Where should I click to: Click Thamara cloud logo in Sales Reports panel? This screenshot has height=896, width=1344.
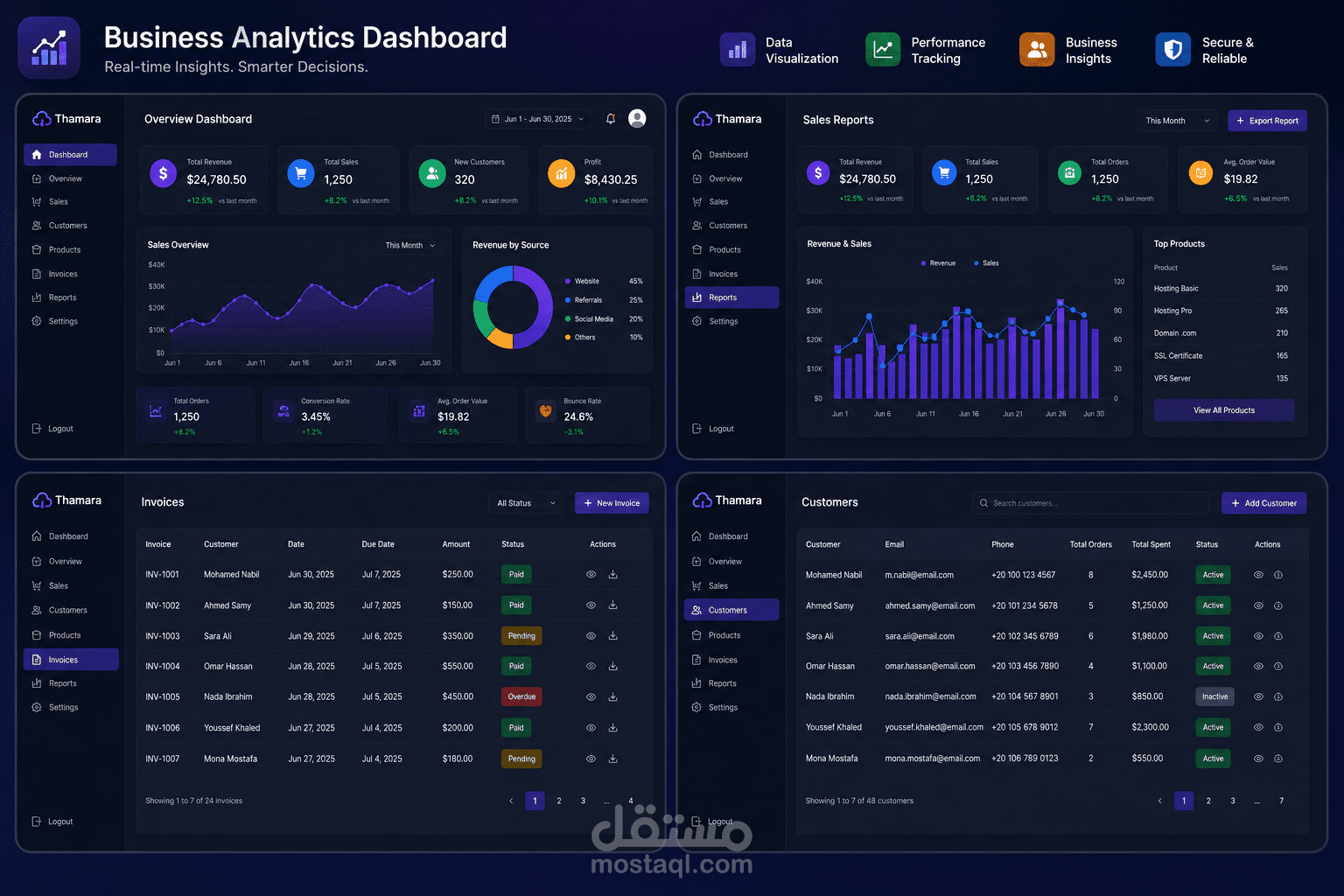(x=702, y=119)
